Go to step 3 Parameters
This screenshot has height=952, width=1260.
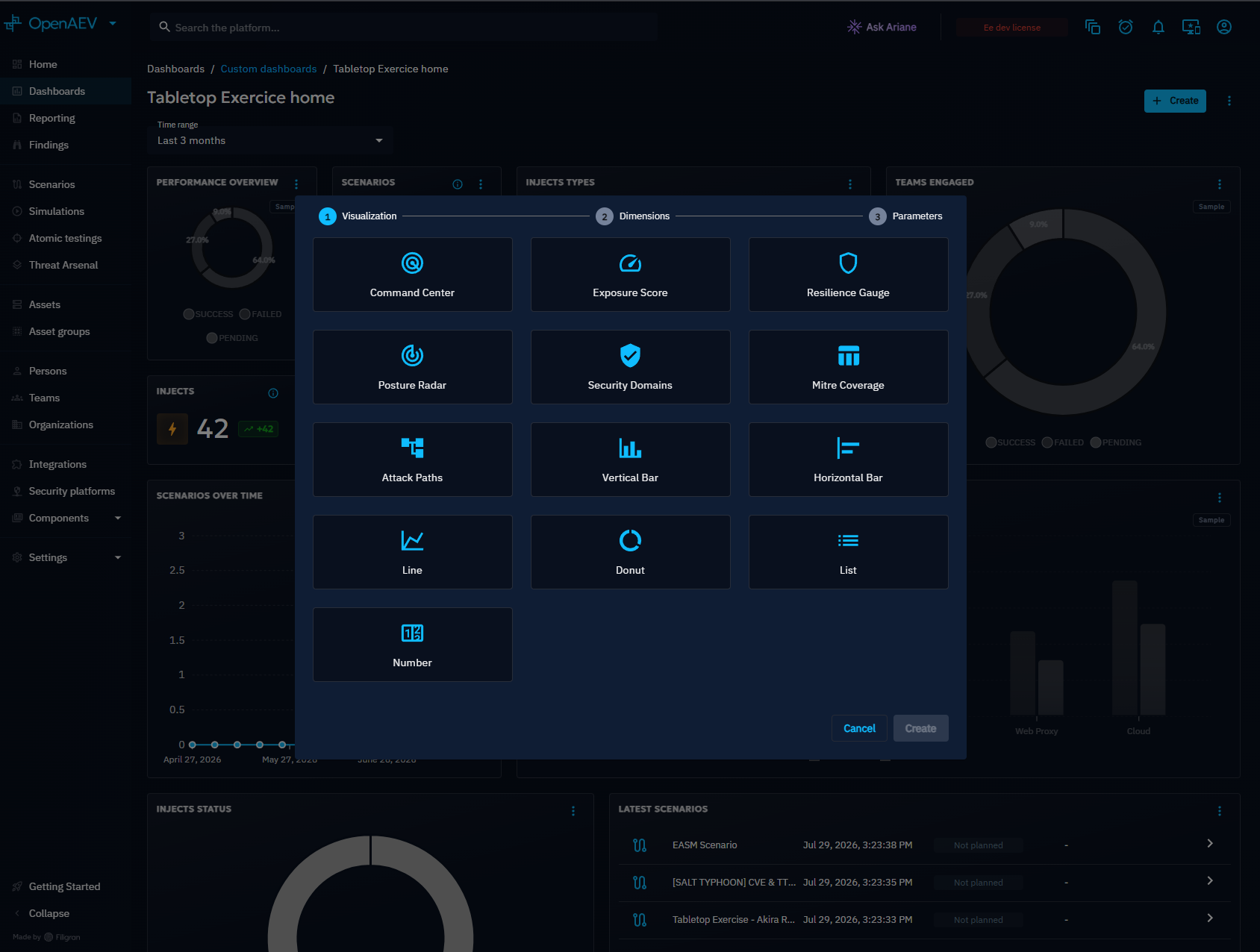point(906,216)
